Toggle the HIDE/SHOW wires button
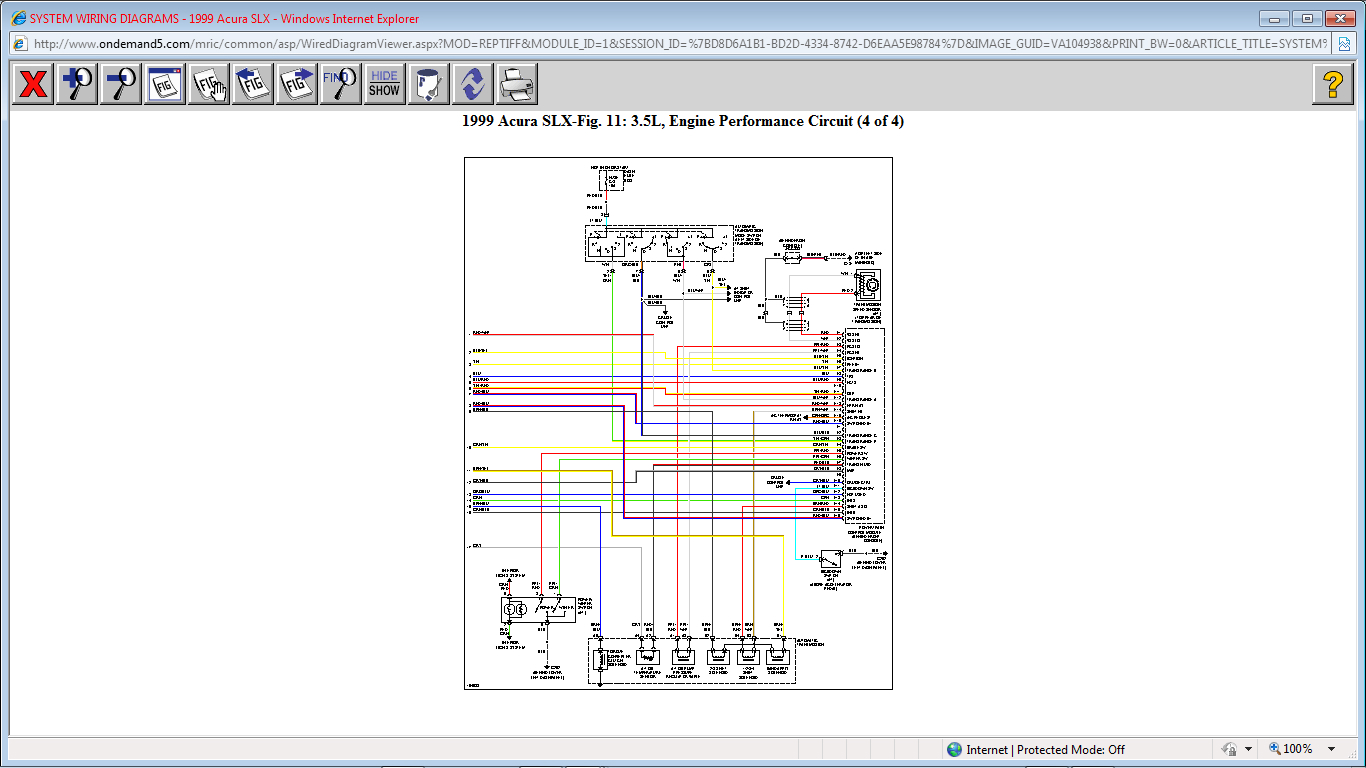 pyautogui.click(x=384, y=84)
